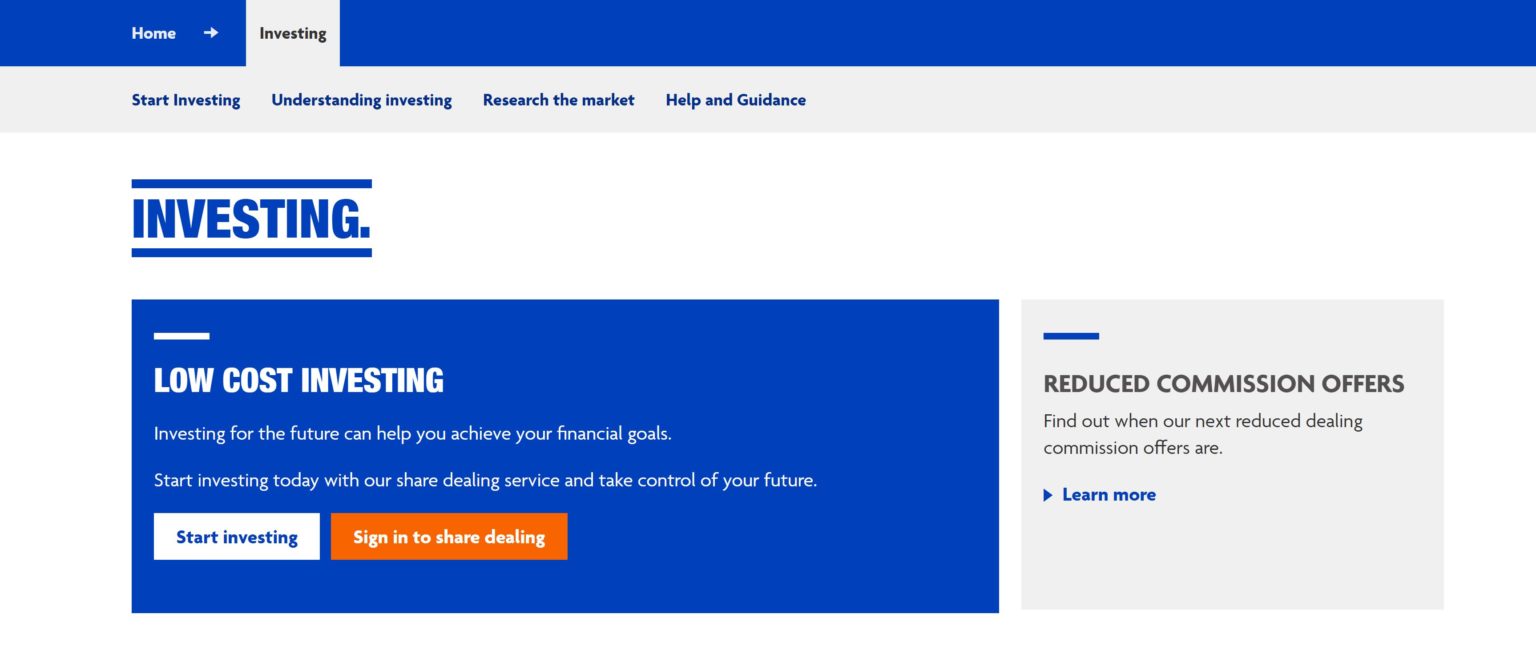1536x651 pixels.
Task: Click the arrow icon next to Home
Action: (x=211, y=32)
